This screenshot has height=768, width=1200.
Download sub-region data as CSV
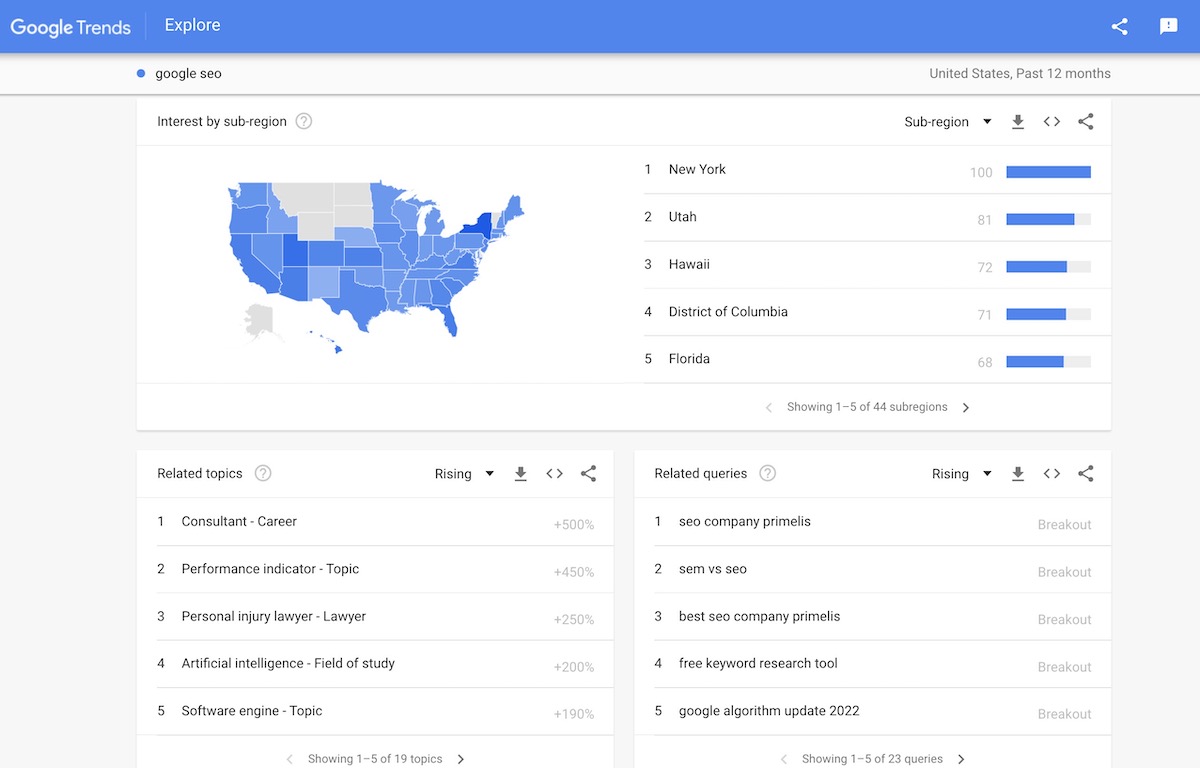(1018, 121)
